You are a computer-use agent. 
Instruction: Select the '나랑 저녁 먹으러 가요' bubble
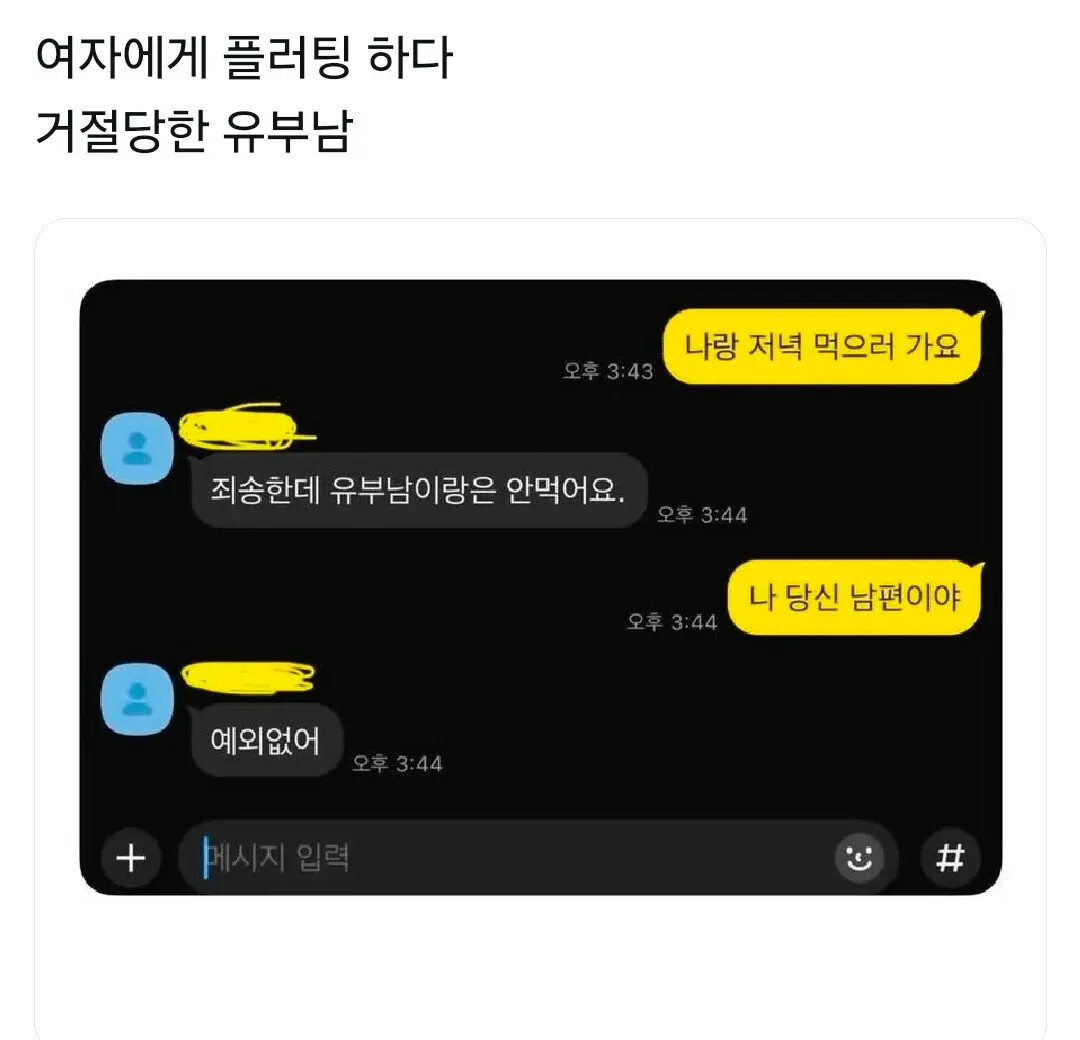(822, 346)
